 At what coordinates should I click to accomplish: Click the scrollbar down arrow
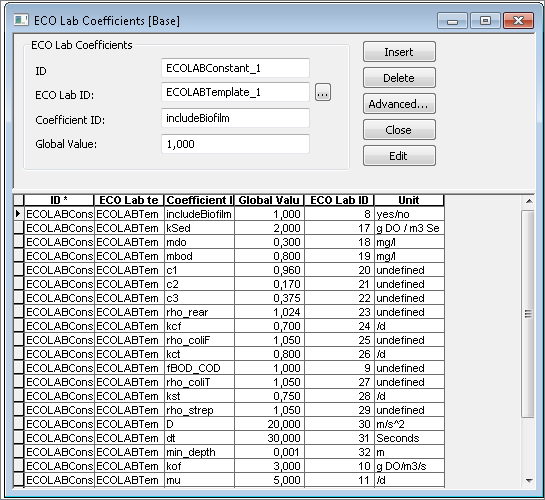point(529,481)
